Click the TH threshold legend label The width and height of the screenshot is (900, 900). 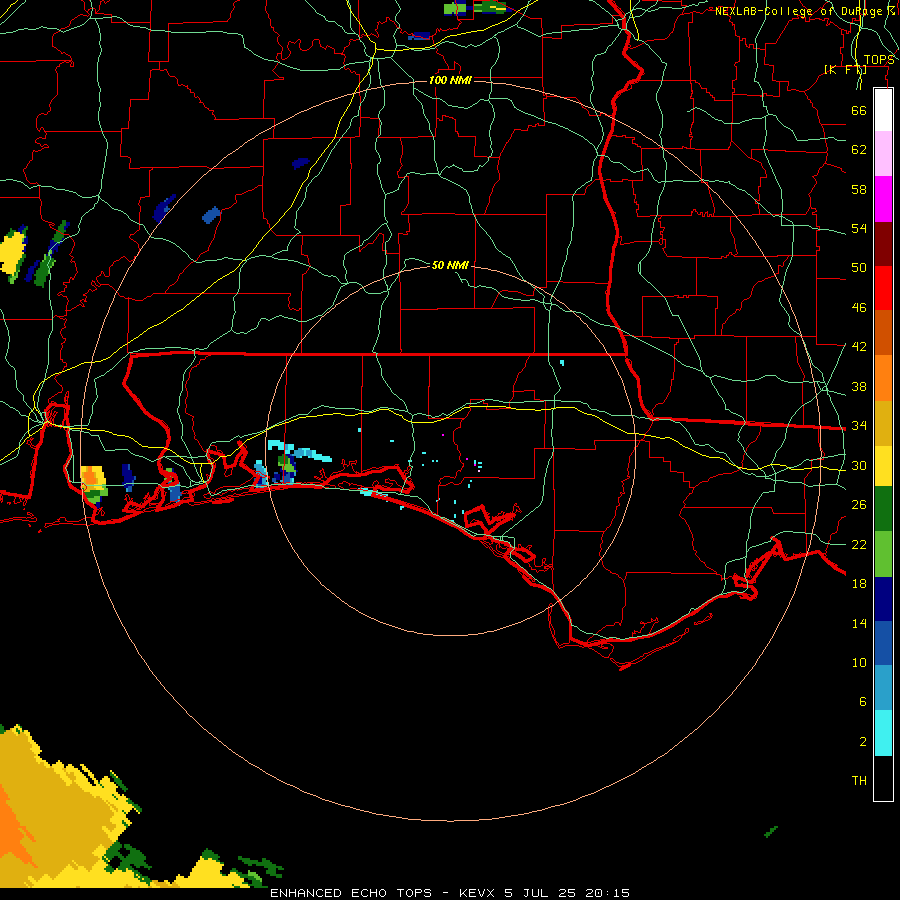859,781
